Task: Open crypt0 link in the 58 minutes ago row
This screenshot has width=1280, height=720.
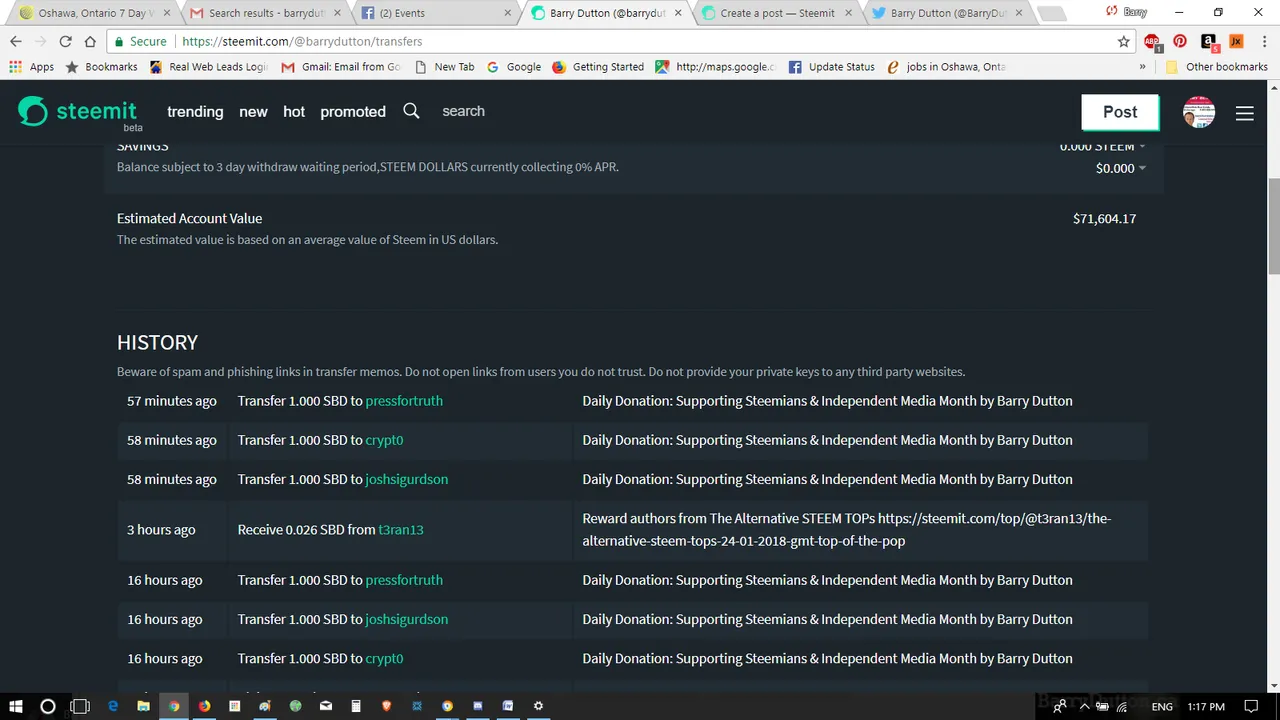Action: pyautogui.click(x=384, y=440)
